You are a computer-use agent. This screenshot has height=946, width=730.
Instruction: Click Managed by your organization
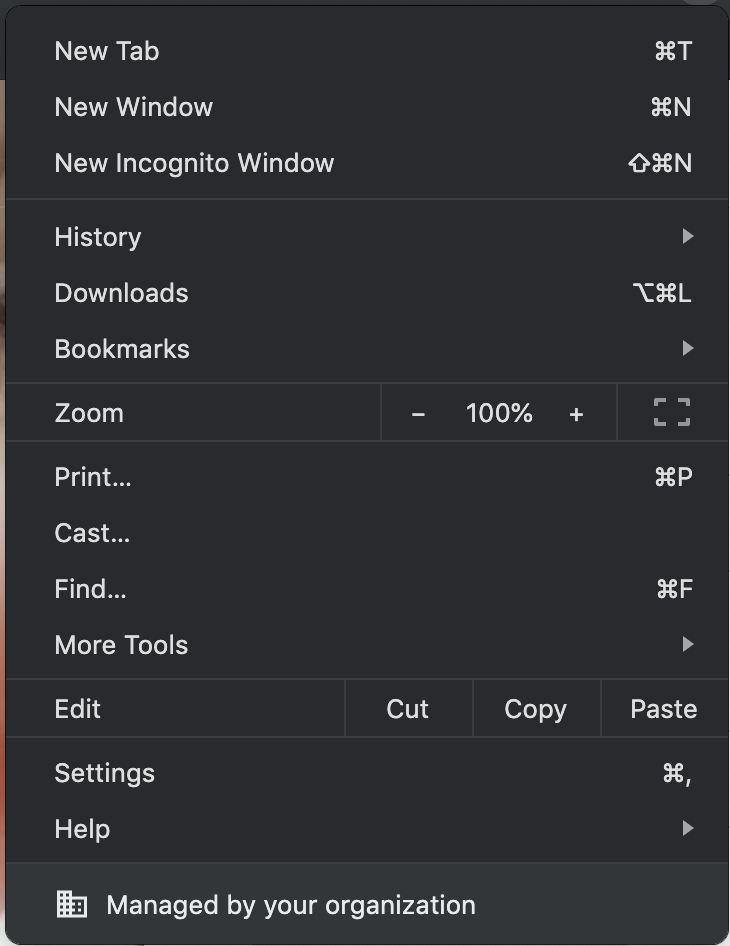tap(290, 904)
